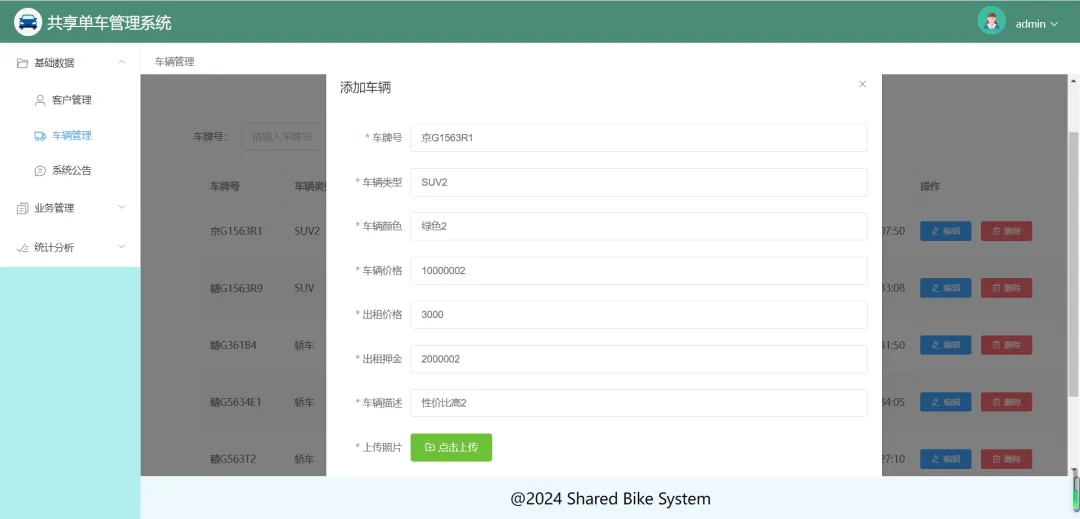
Task: Click the 共享单车管理系统 title text
Action: pyautogui.click(x=109, y=23)
